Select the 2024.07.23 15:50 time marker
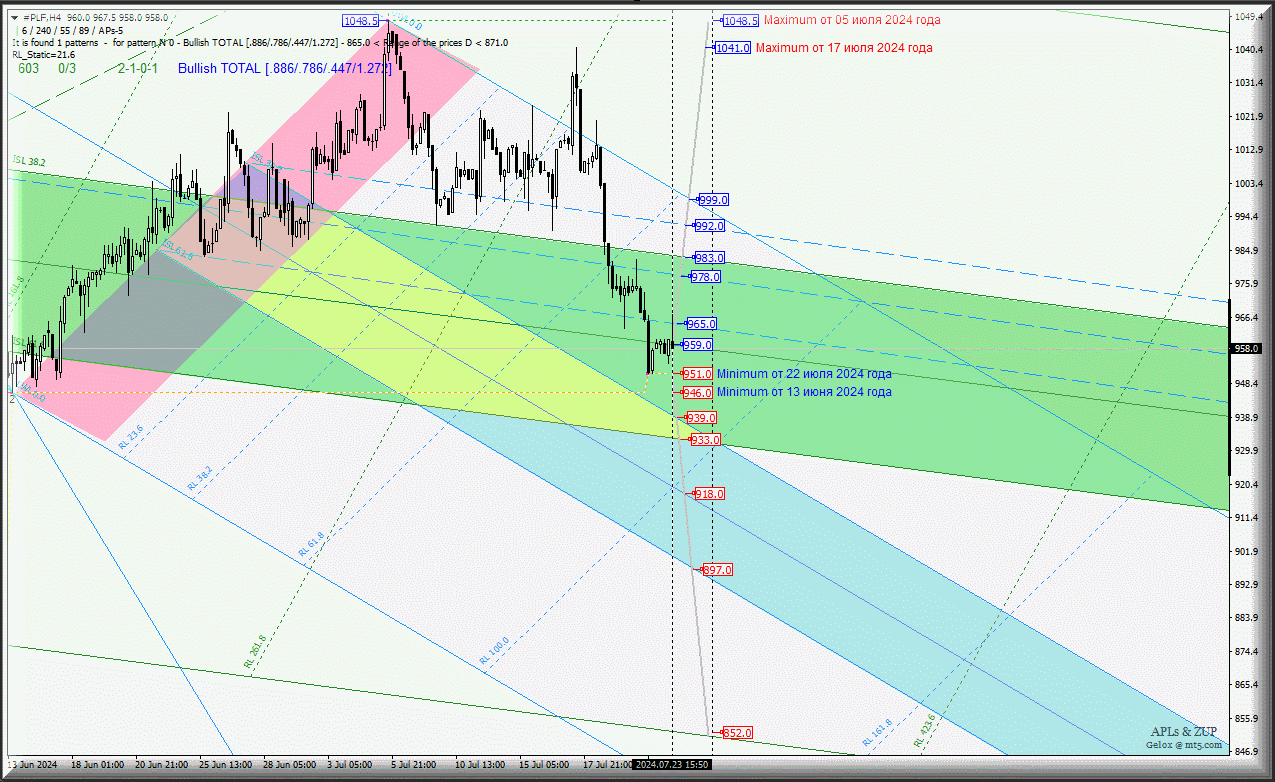This screenshot has height=782, width=1275. [x=673, y=765]
